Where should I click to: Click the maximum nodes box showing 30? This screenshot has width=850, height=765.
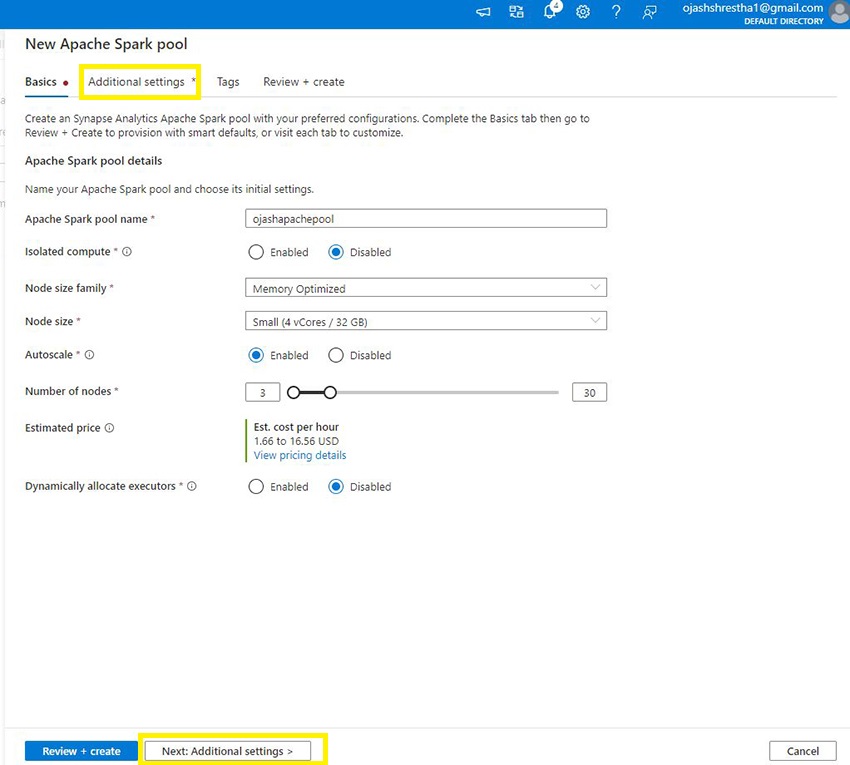(589, 393)
